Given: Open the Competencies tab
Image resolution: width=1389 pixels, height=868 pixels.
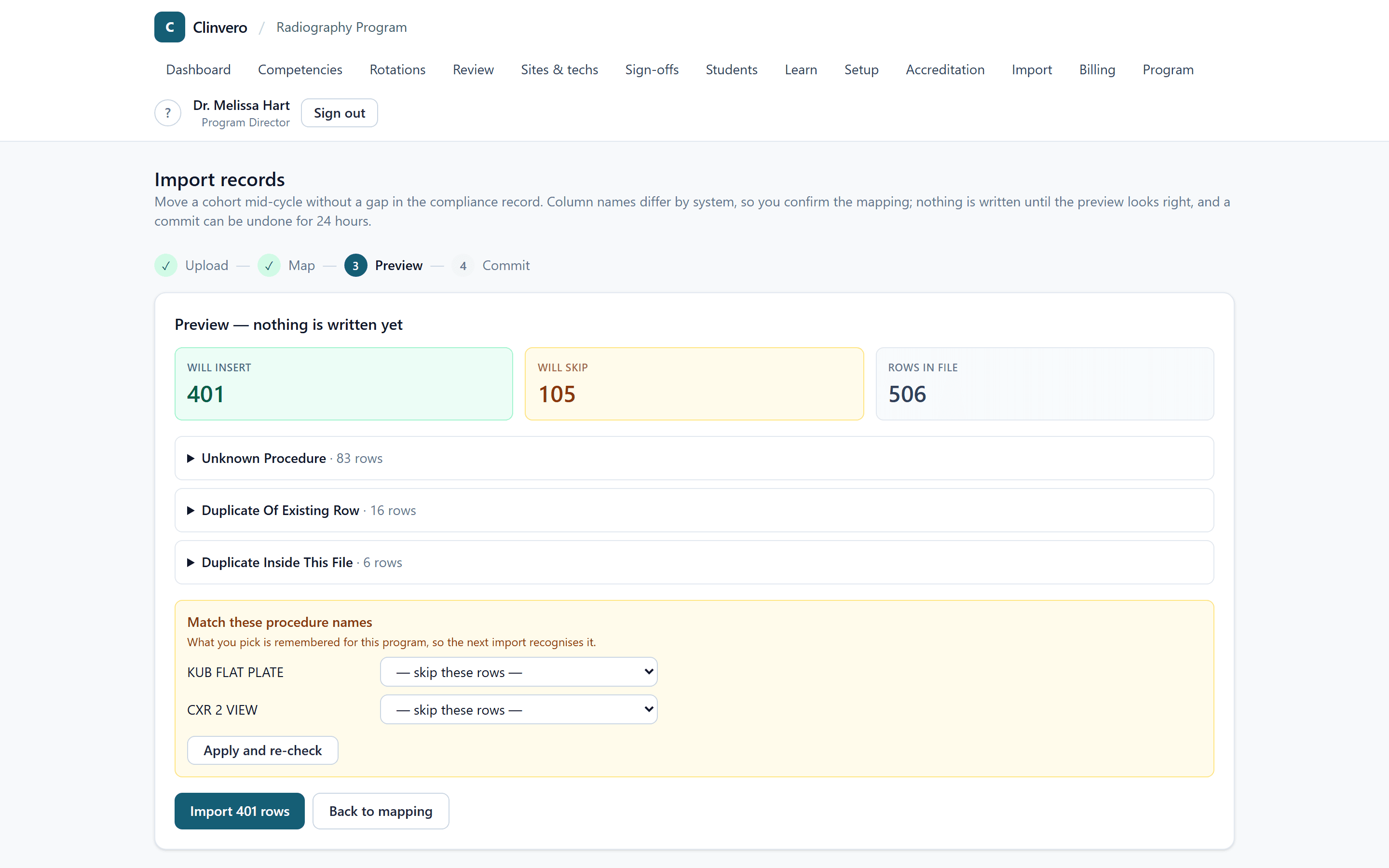Looking at the screenshot, I should [x=300, y=69].
